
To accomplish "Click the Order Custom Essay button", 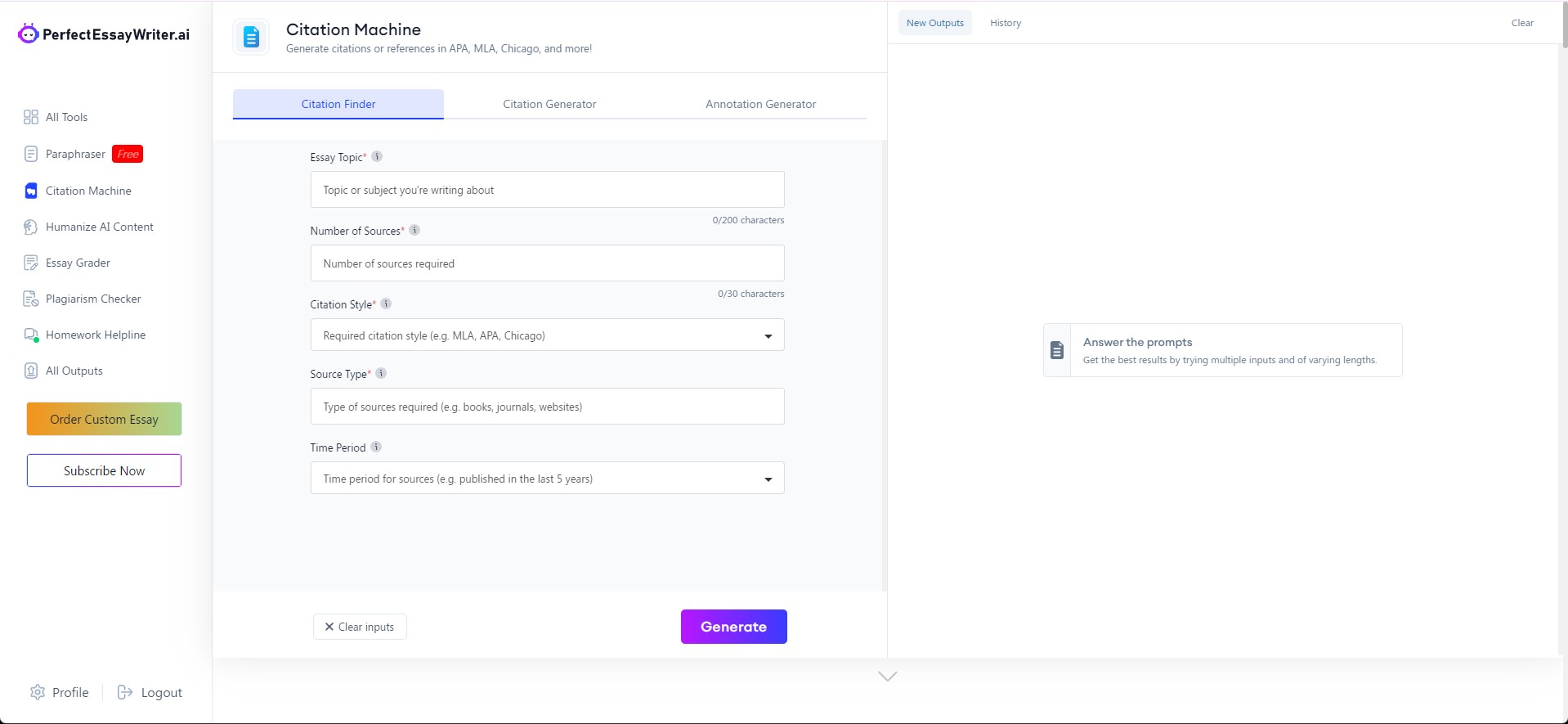I will coord(104,419).
